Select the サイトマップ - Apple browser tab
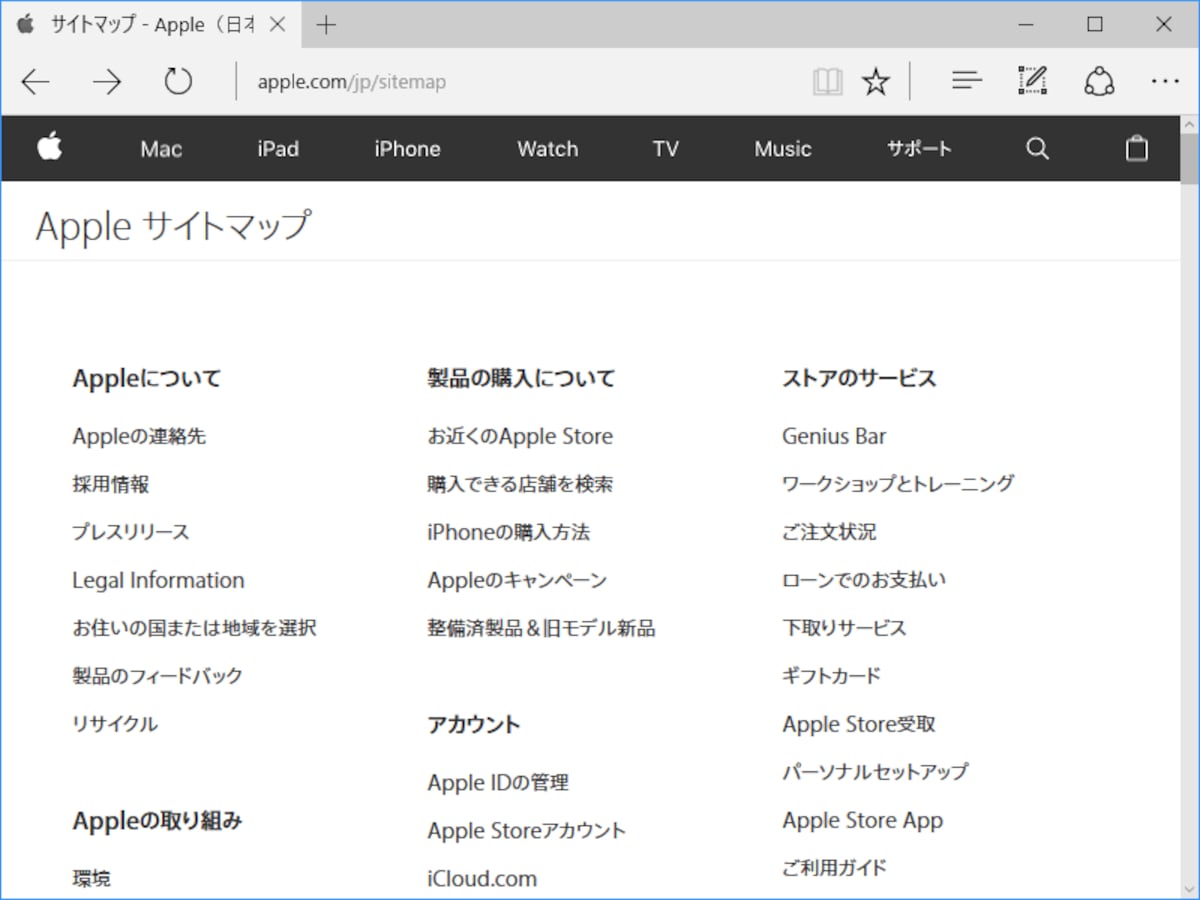 [x=150, y=25]
